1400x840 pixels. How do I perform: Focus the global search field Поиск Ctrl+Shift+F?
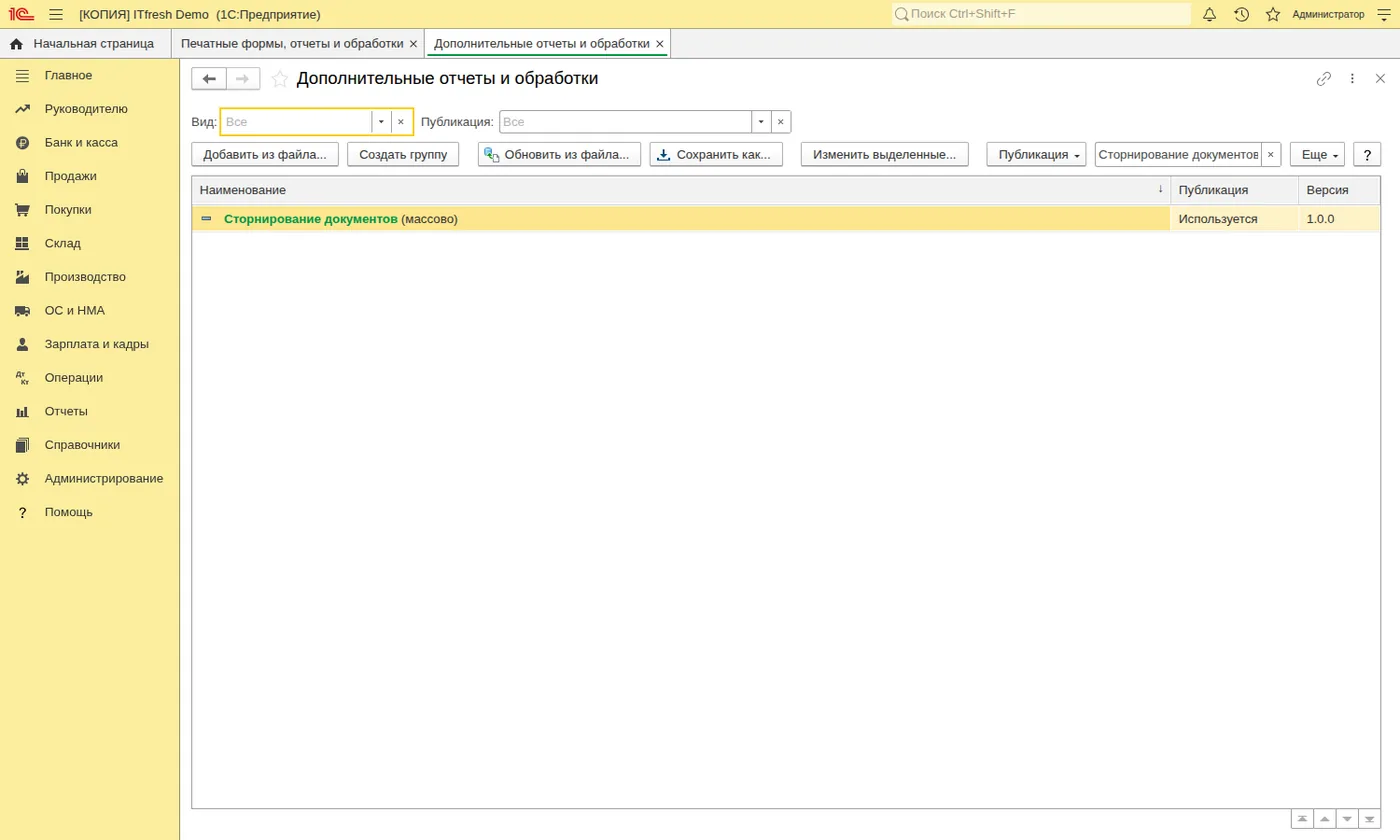coord(1041,14)
